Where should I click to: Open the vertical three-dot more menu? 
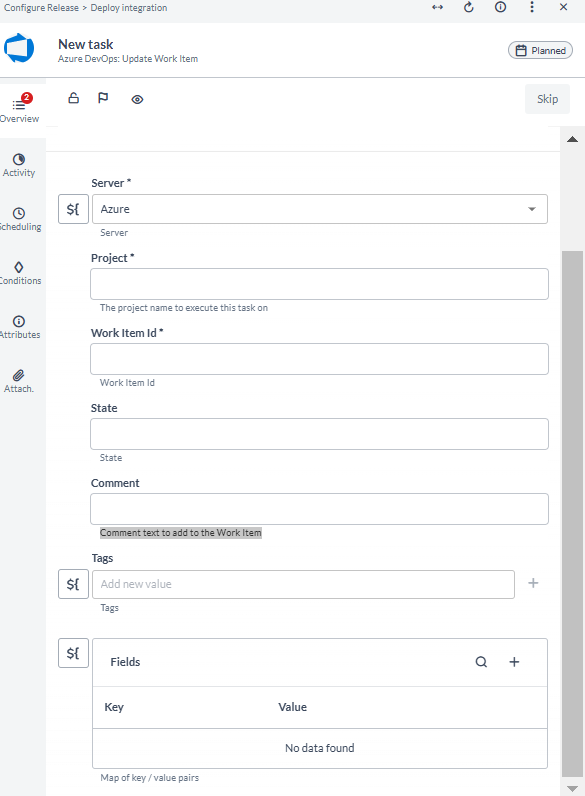click(532, 7)
